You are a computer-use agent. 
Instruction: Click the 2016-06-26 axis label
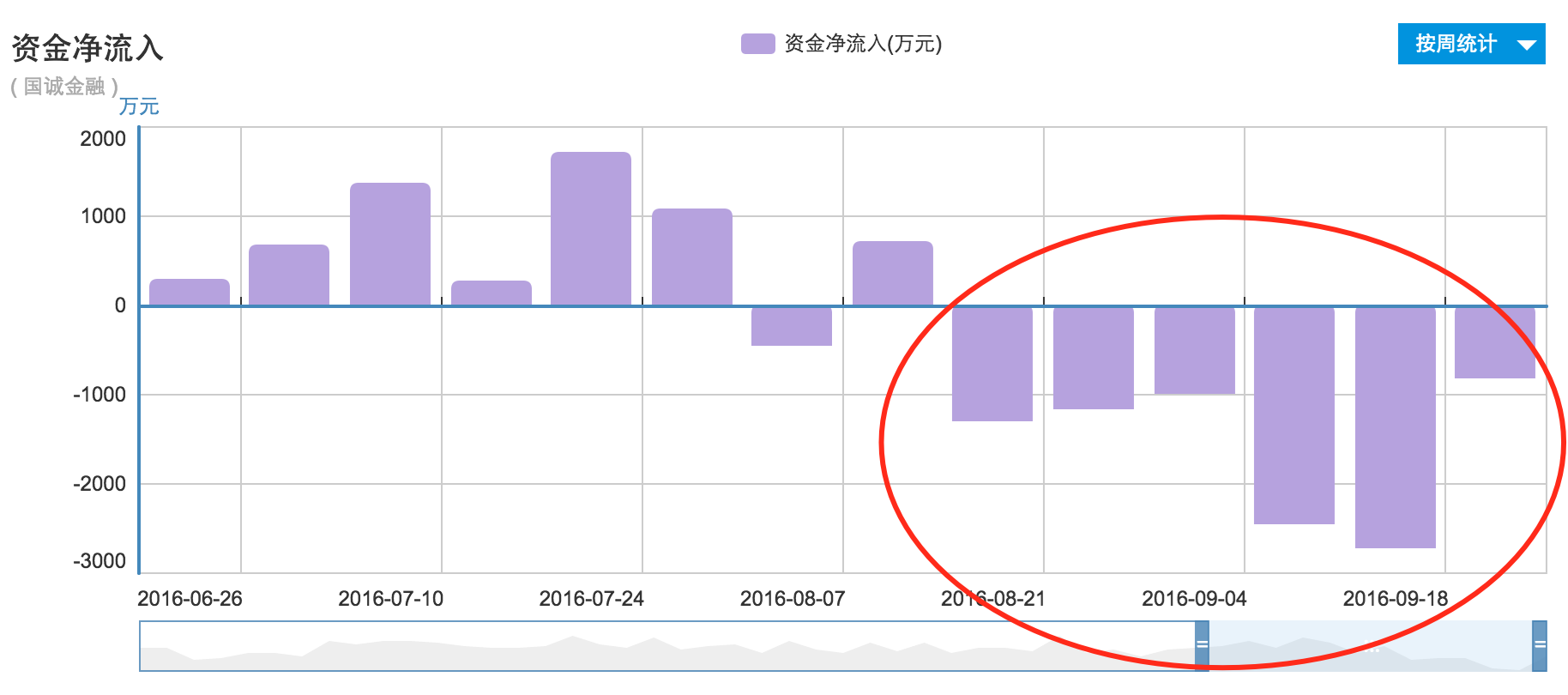(190, 599)
